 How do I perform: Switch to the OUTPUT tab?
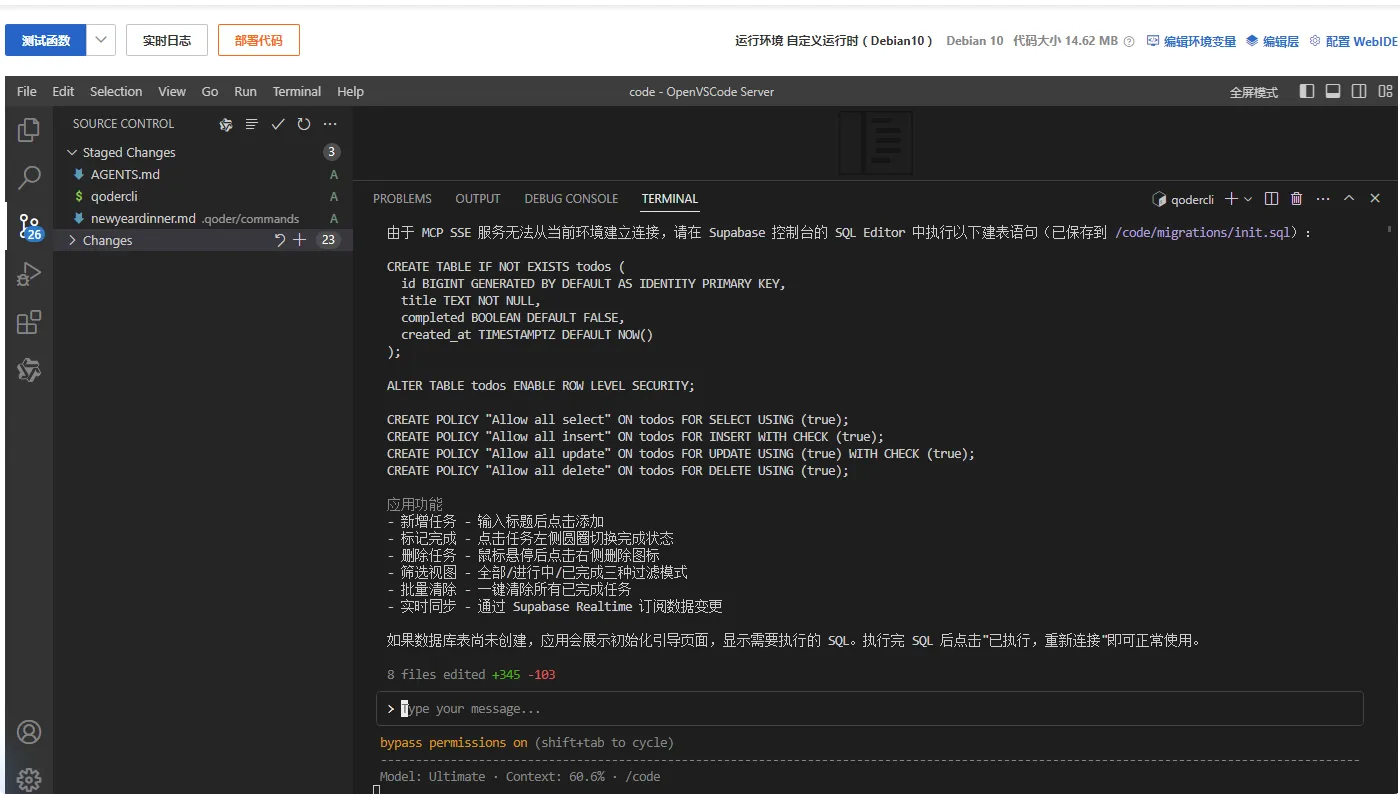(477, 199)
